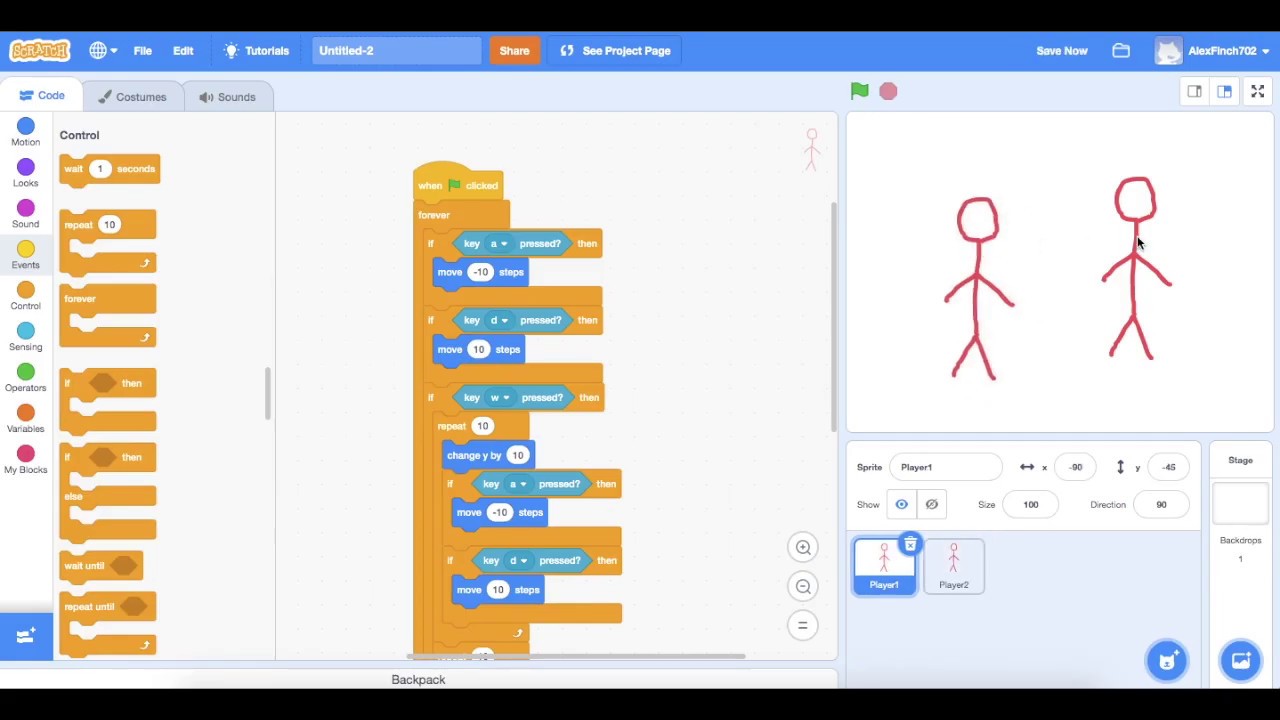
Task: Switch to the Code tab
Action: tap(42, 96)
